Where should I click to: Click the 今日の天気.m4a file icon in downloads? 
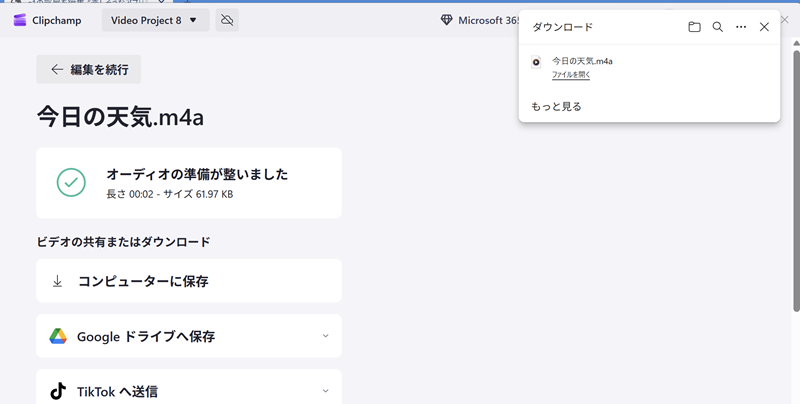click(537, 62)
